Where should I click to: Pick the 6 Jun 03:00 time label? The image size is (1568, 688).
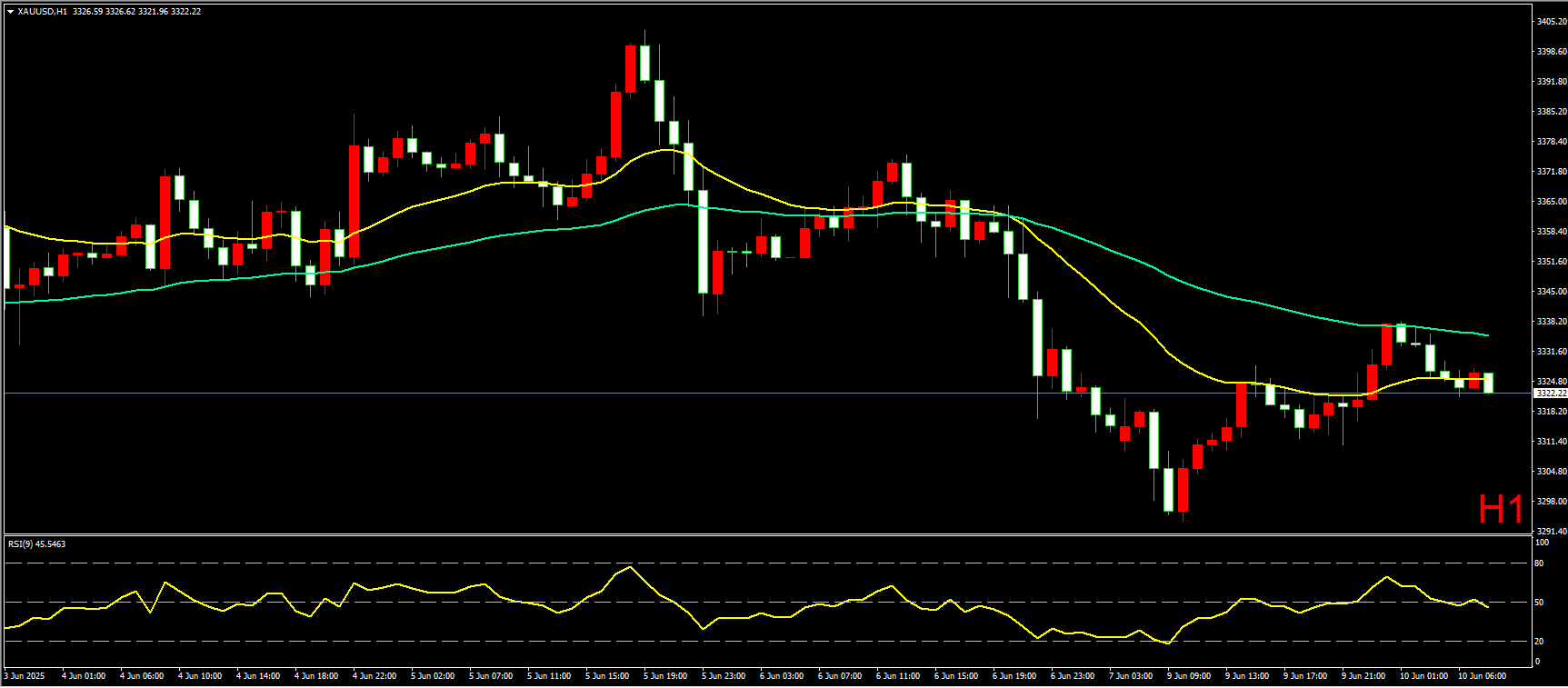pos(782,676)
